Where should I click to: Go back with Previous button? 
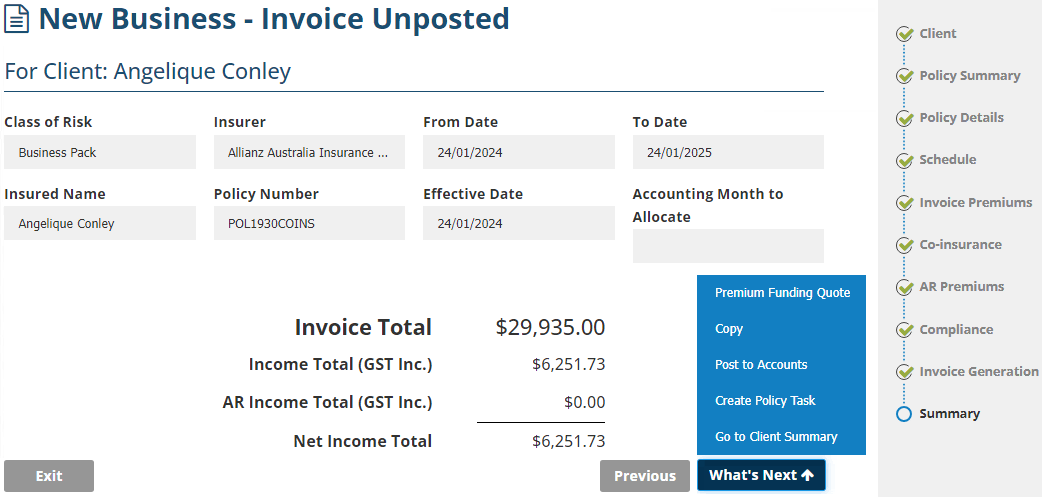point(644,476)
